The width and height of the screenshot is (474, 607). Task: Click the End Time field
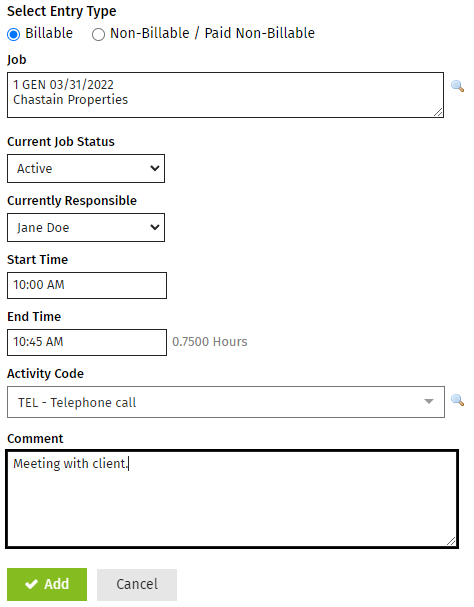click(87, 342)
